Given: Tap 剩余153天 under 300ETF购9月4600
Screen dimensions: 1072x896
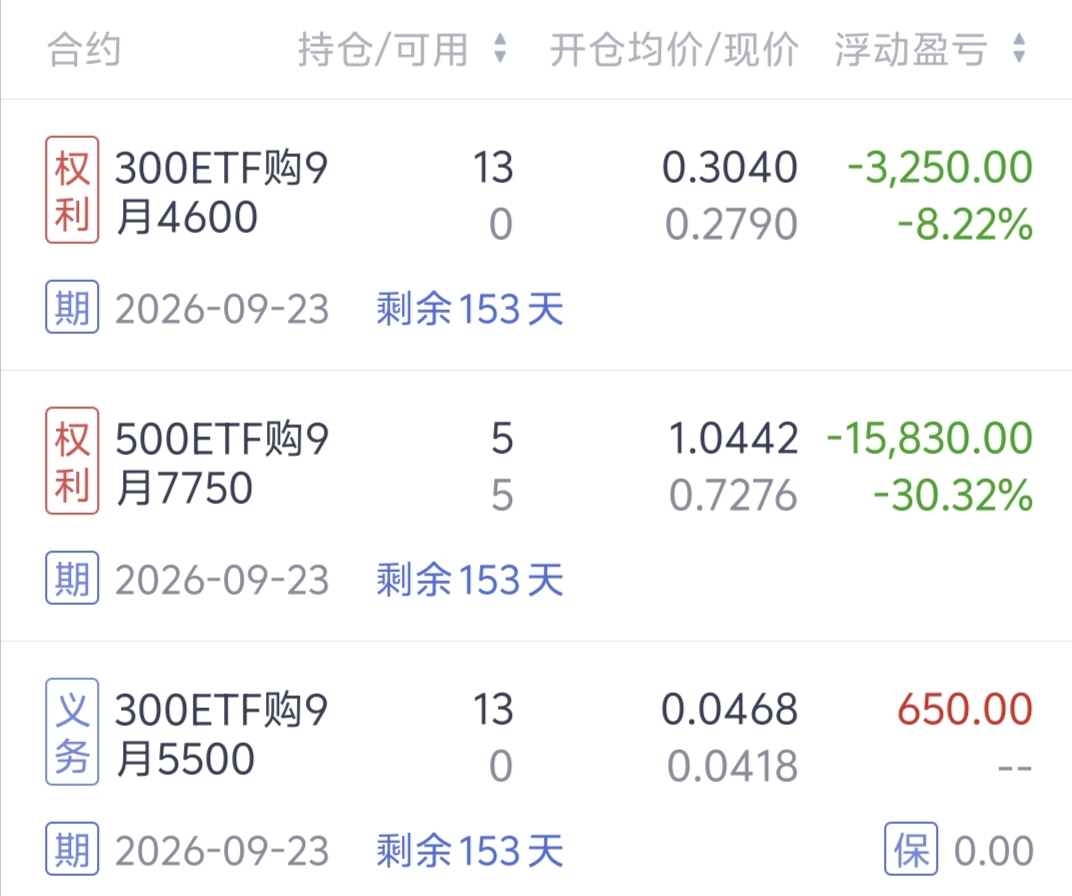Looking at the screenshot, I should click(470, 309).
